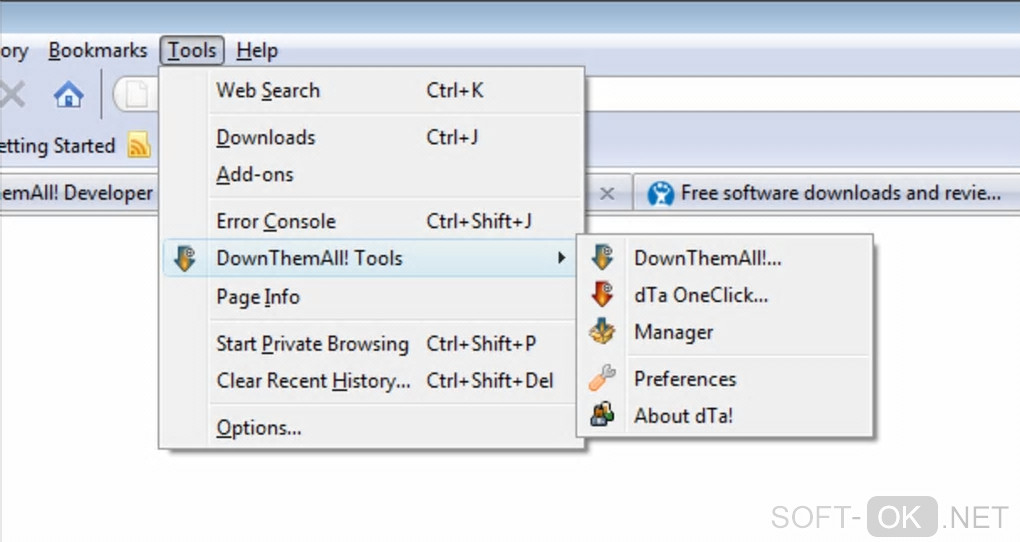Click the Preferences wrench icon

(602, 378)
